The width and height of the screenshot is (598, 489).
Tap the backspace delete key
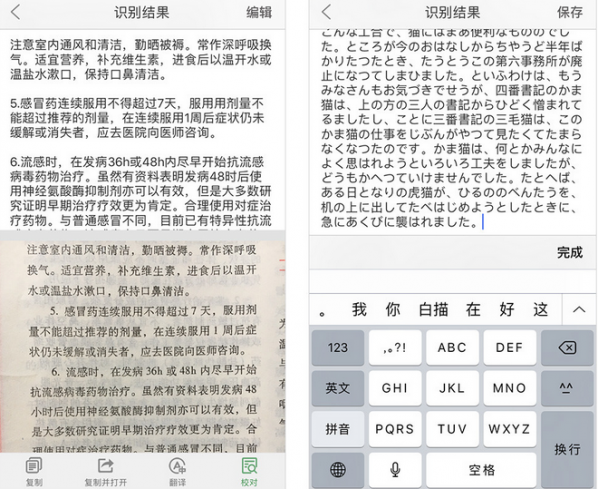pos(567,348)
